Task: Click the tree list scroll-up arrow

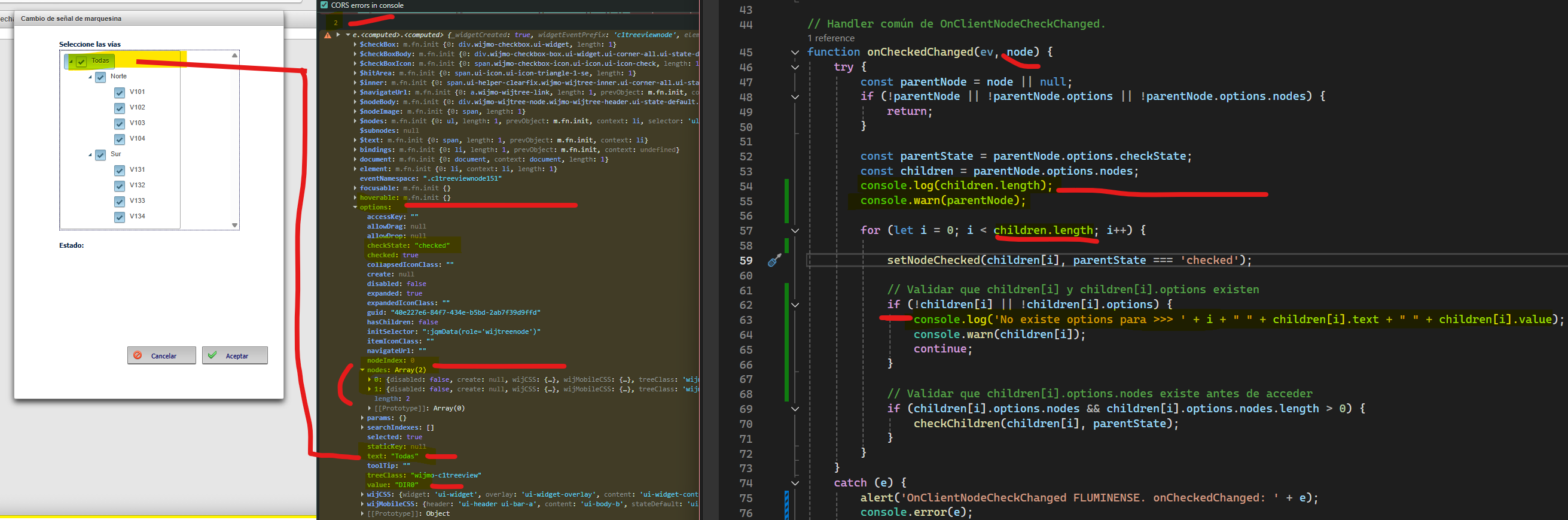Action: (x=234, y=56)
